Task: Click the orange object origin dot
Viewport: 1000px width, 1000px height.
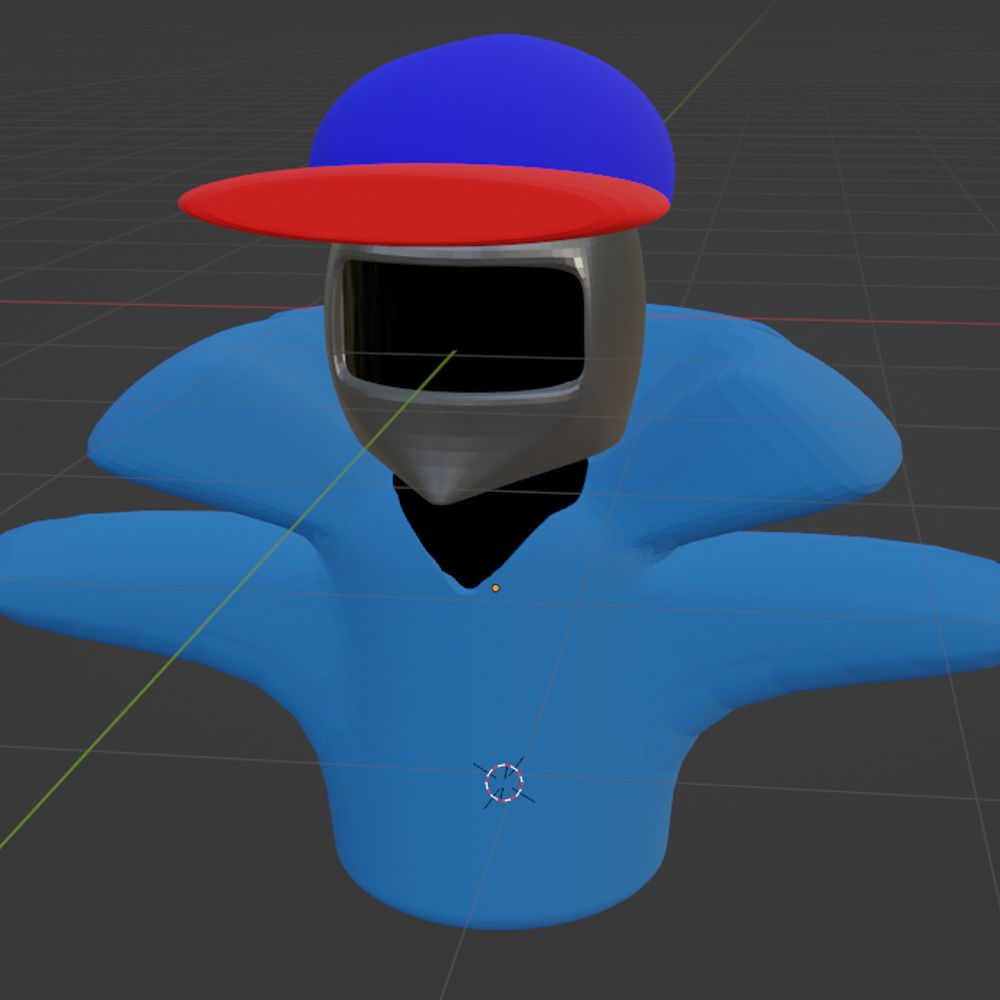Action: click(x=496, y=588)
